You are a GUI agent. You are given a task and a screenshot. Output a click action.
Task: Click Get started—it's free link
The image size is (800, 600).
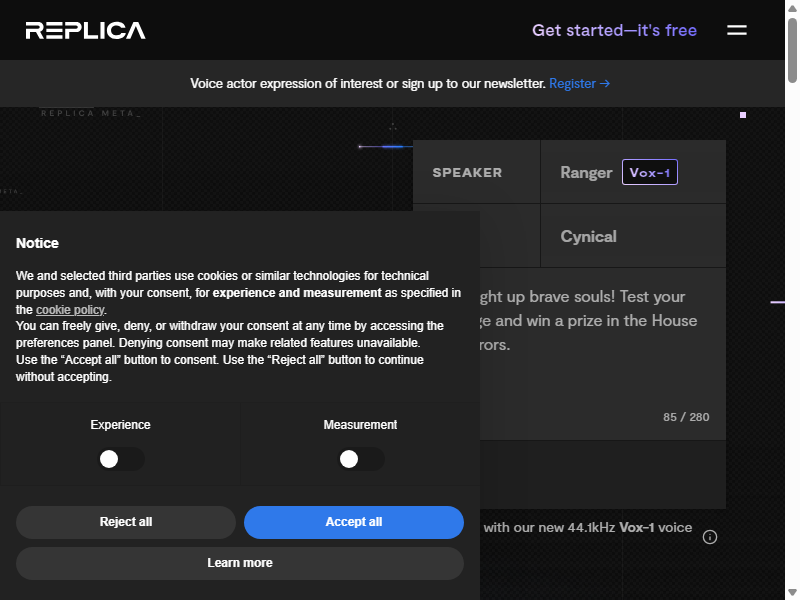click(614, 30)
